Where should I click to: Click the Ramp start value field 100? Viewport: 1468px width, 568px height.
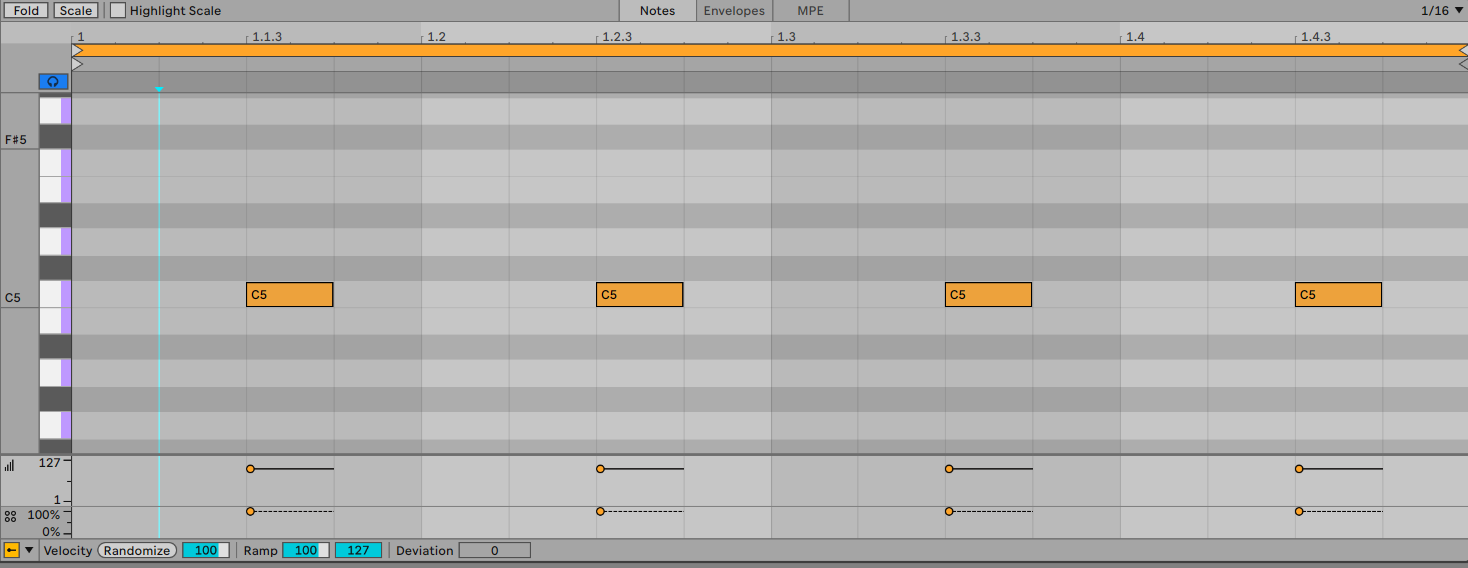click(306, 550)
